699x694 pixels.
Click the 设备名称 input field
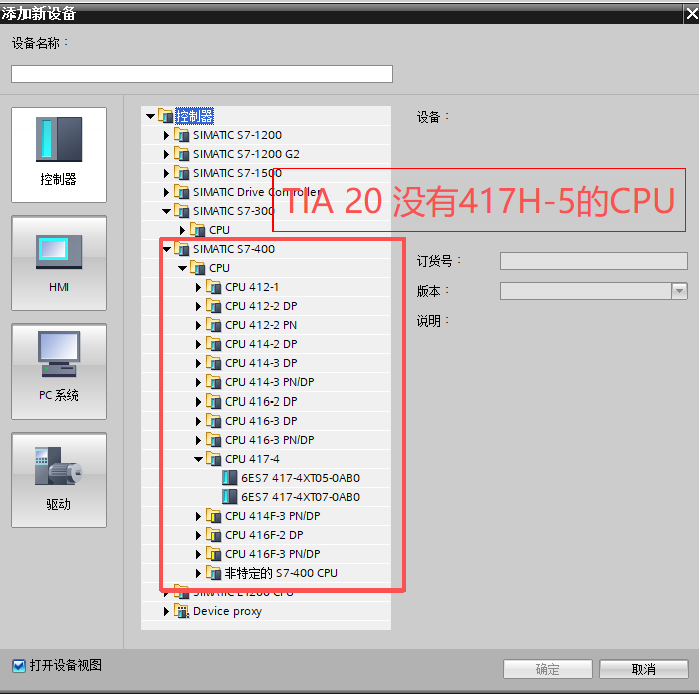[x=202, y=74]
